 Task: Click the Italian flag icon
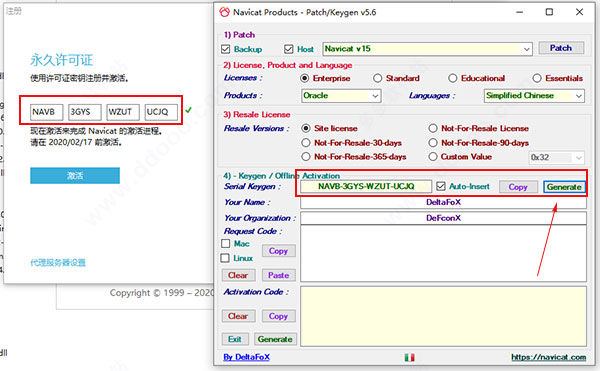coord(409,357)
